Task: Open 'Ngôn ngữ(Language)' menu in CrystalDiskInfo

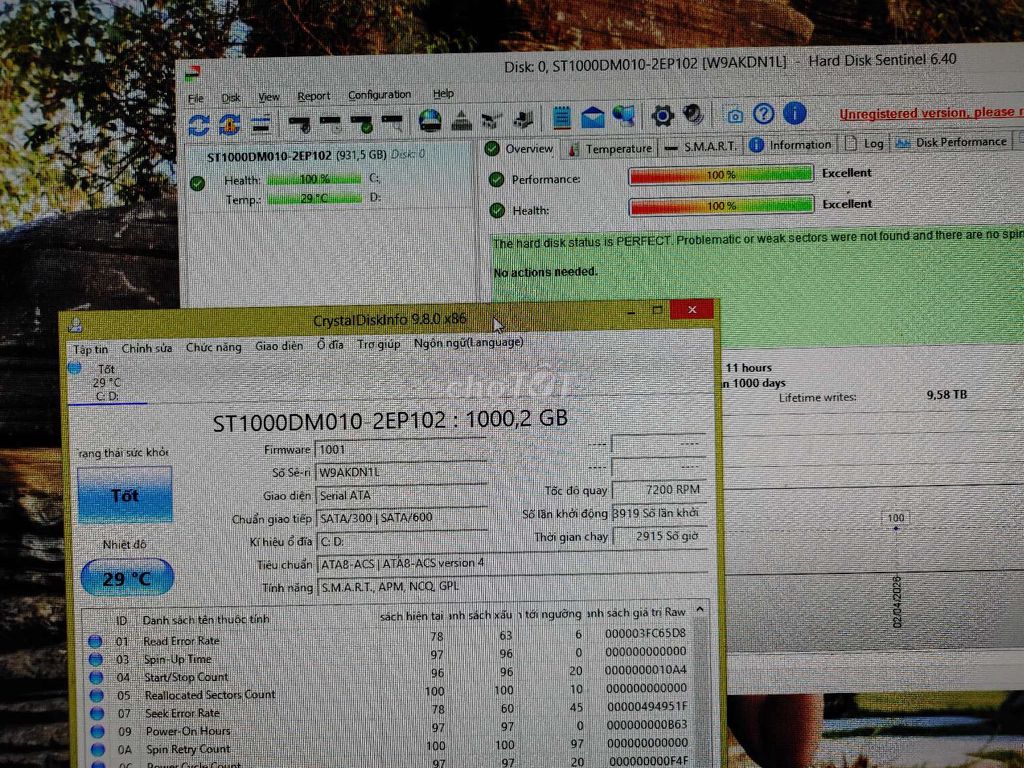Action: click(x=468, y=342)
